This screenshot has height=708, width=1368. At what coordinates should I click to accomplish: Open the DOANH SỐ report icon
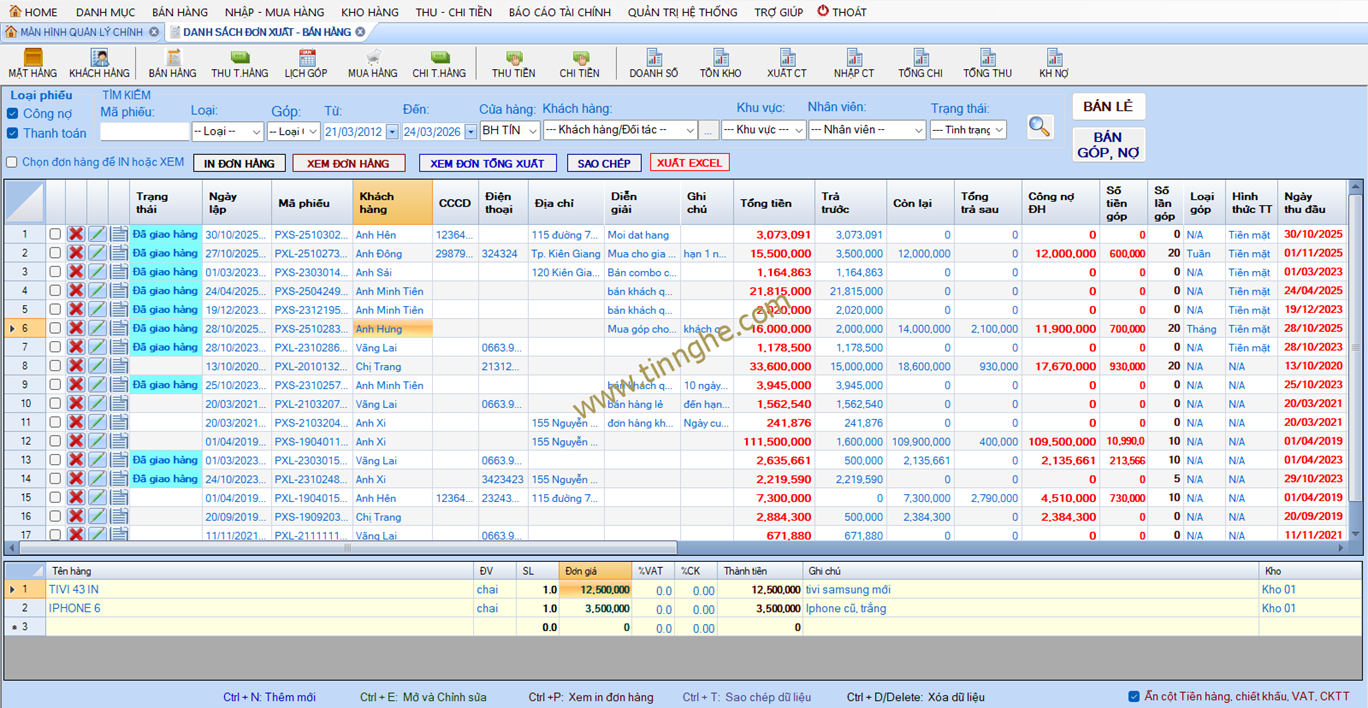pyautogui.click(x=653, y=63)
